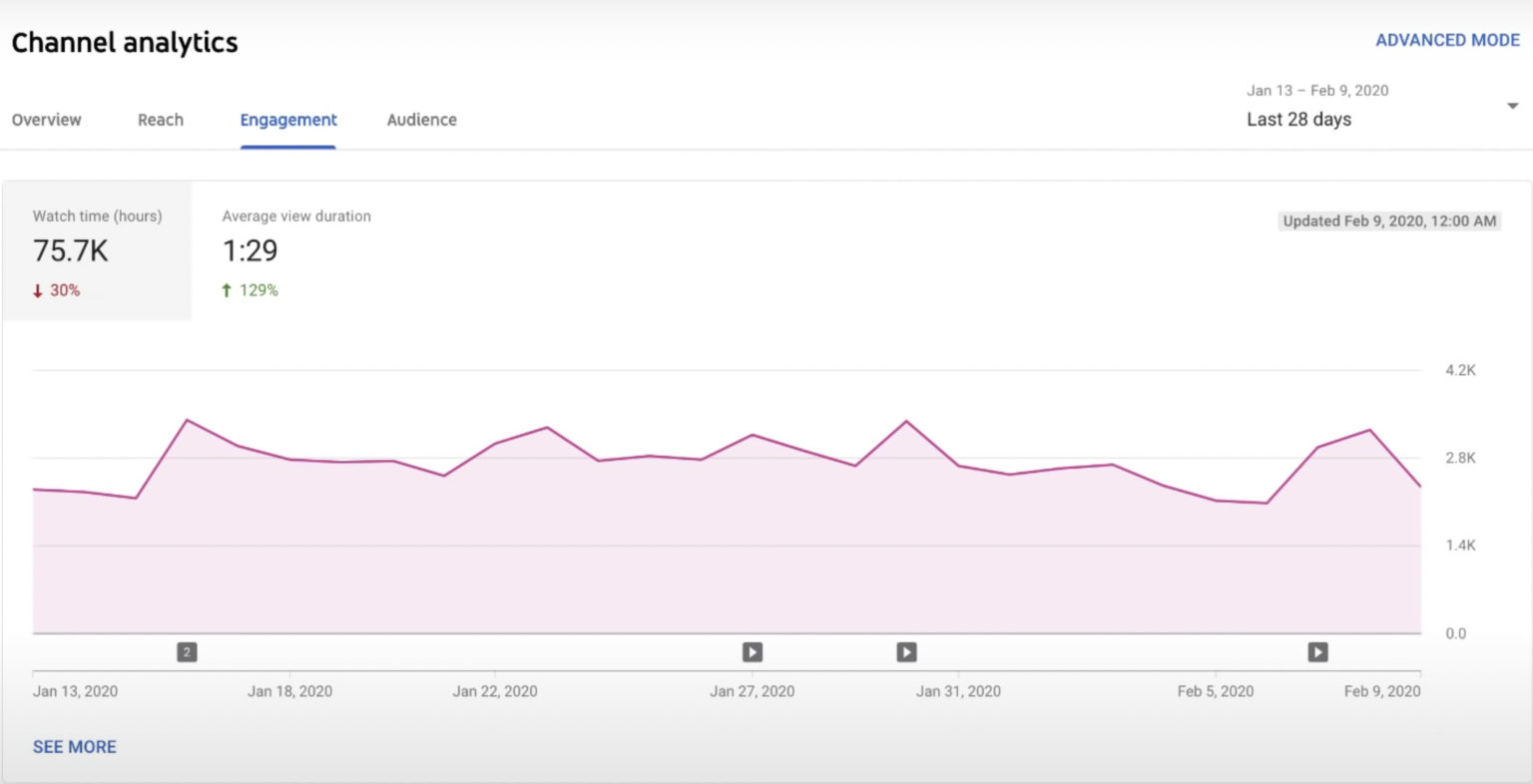The height and width of the screenshot is (784, 1533).
Task: Open the video marker near Feb 8
Action: [1317, 651]
